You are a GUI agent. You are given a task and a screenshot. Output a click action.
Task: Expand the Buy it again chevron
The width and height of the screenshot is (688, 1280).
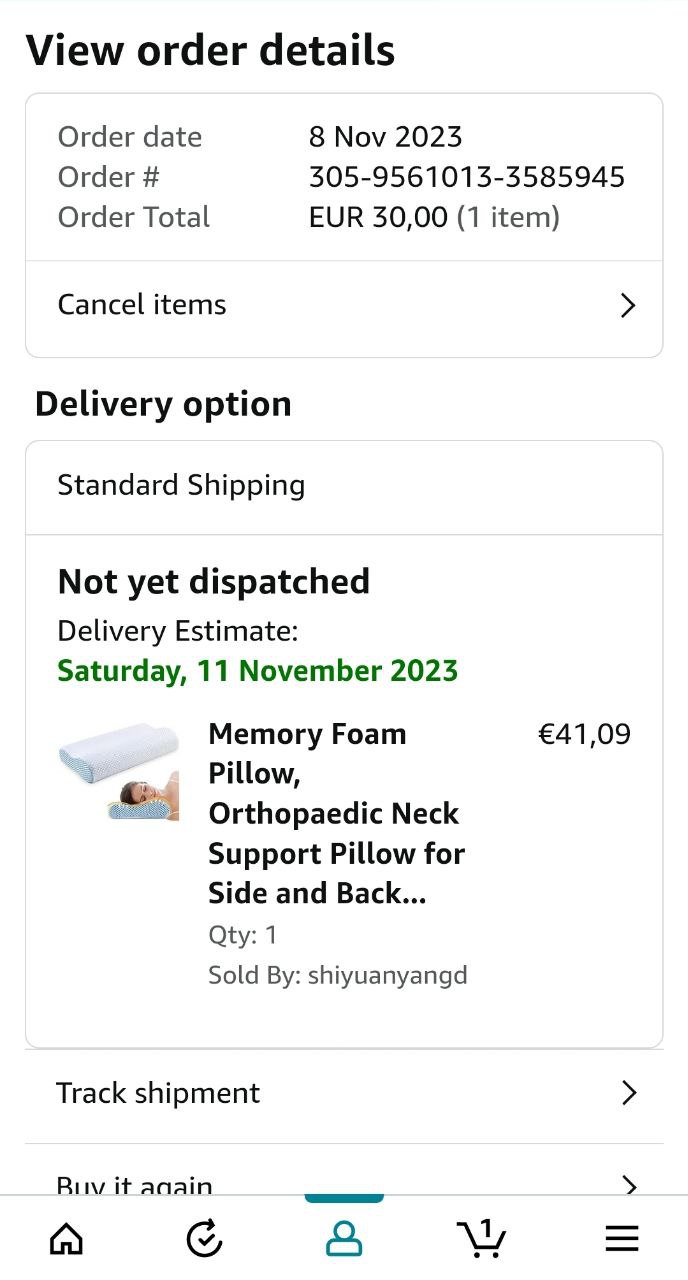click(629, 1186)
